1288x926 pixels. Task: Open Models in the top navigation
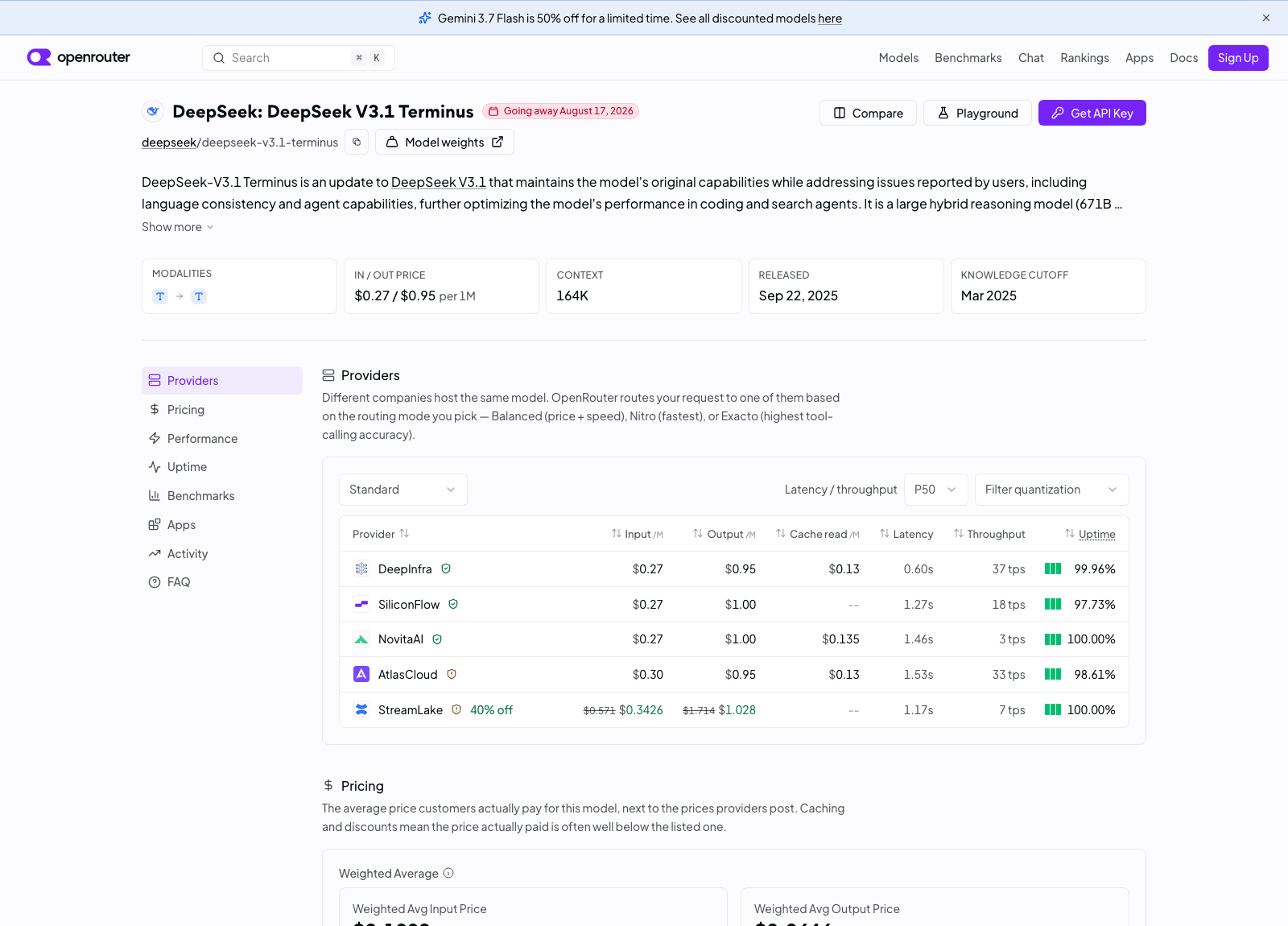tap(898, 58)
